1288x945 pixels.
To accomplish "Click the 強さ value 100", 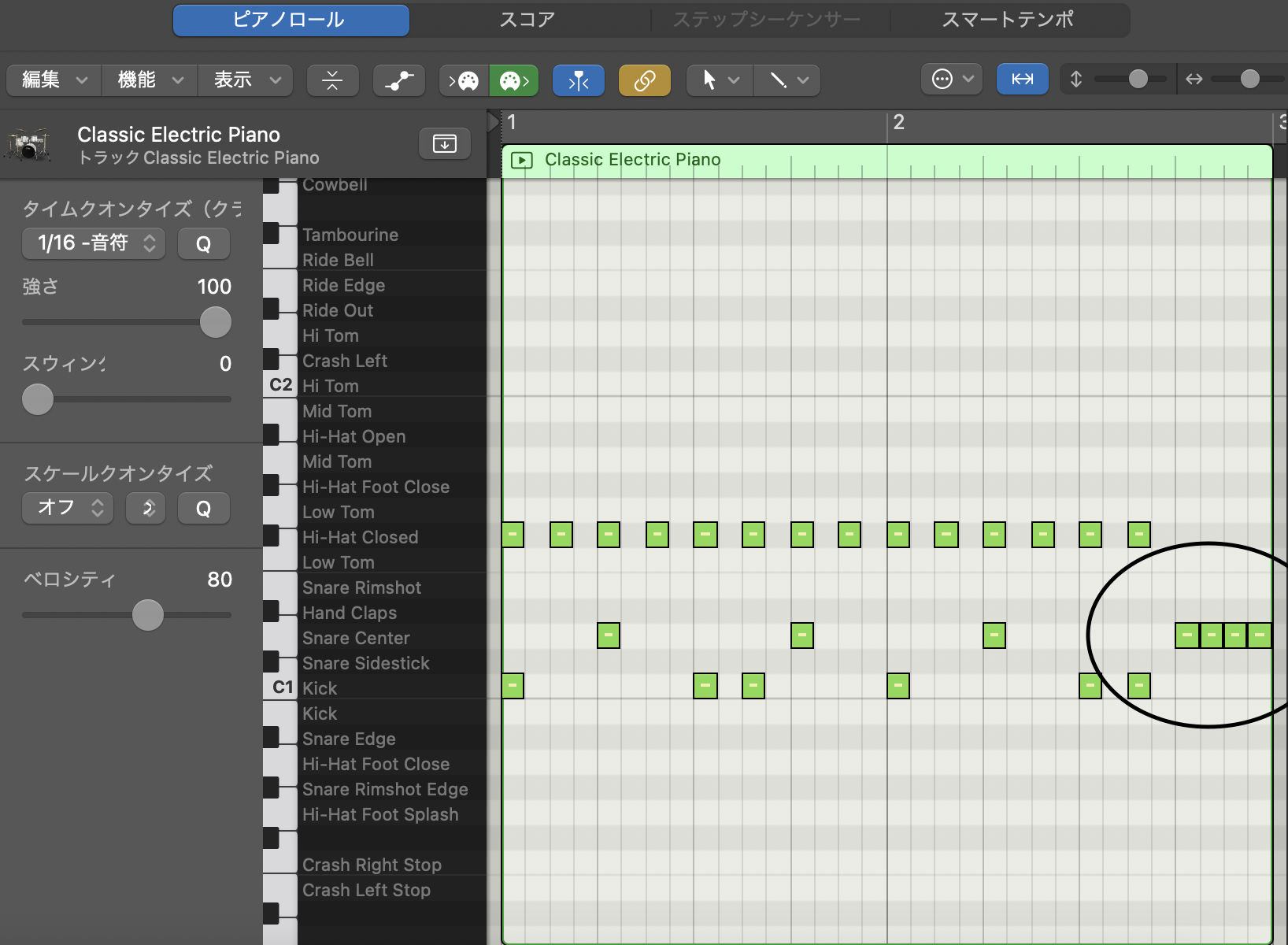I will 214,287.
